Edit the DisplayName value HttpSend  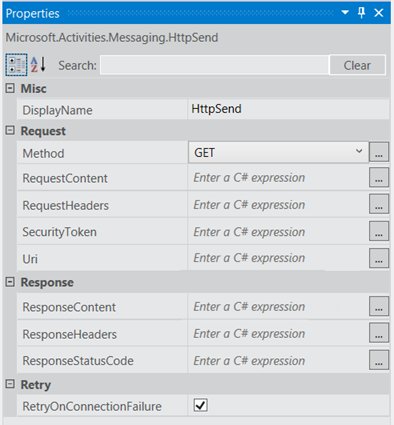[288, 109]
